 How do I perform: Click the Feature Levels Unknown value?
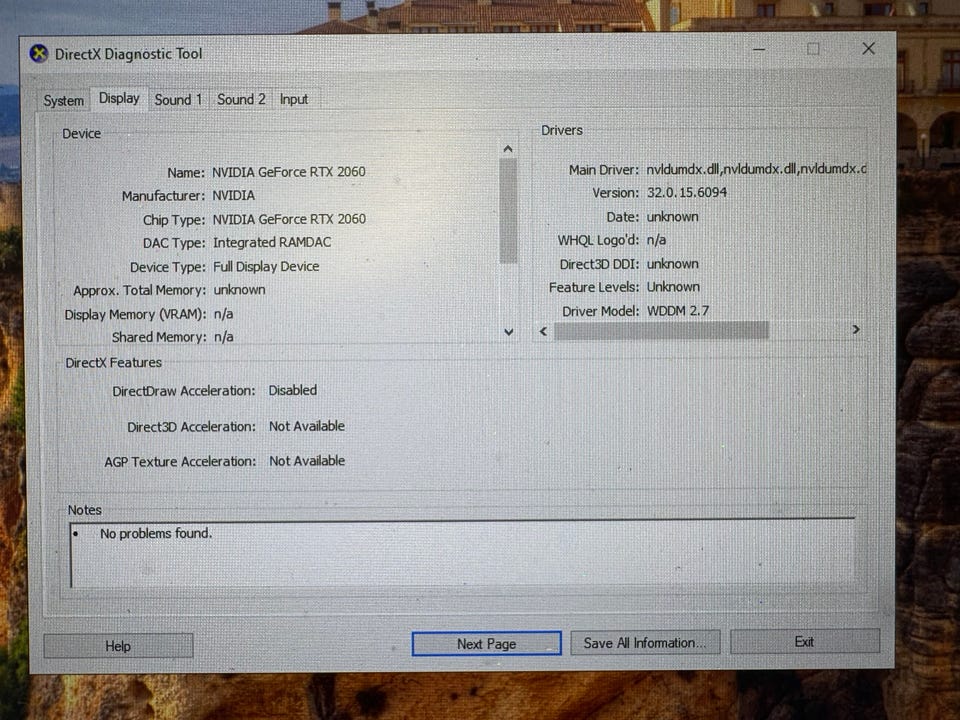(673, 287)
